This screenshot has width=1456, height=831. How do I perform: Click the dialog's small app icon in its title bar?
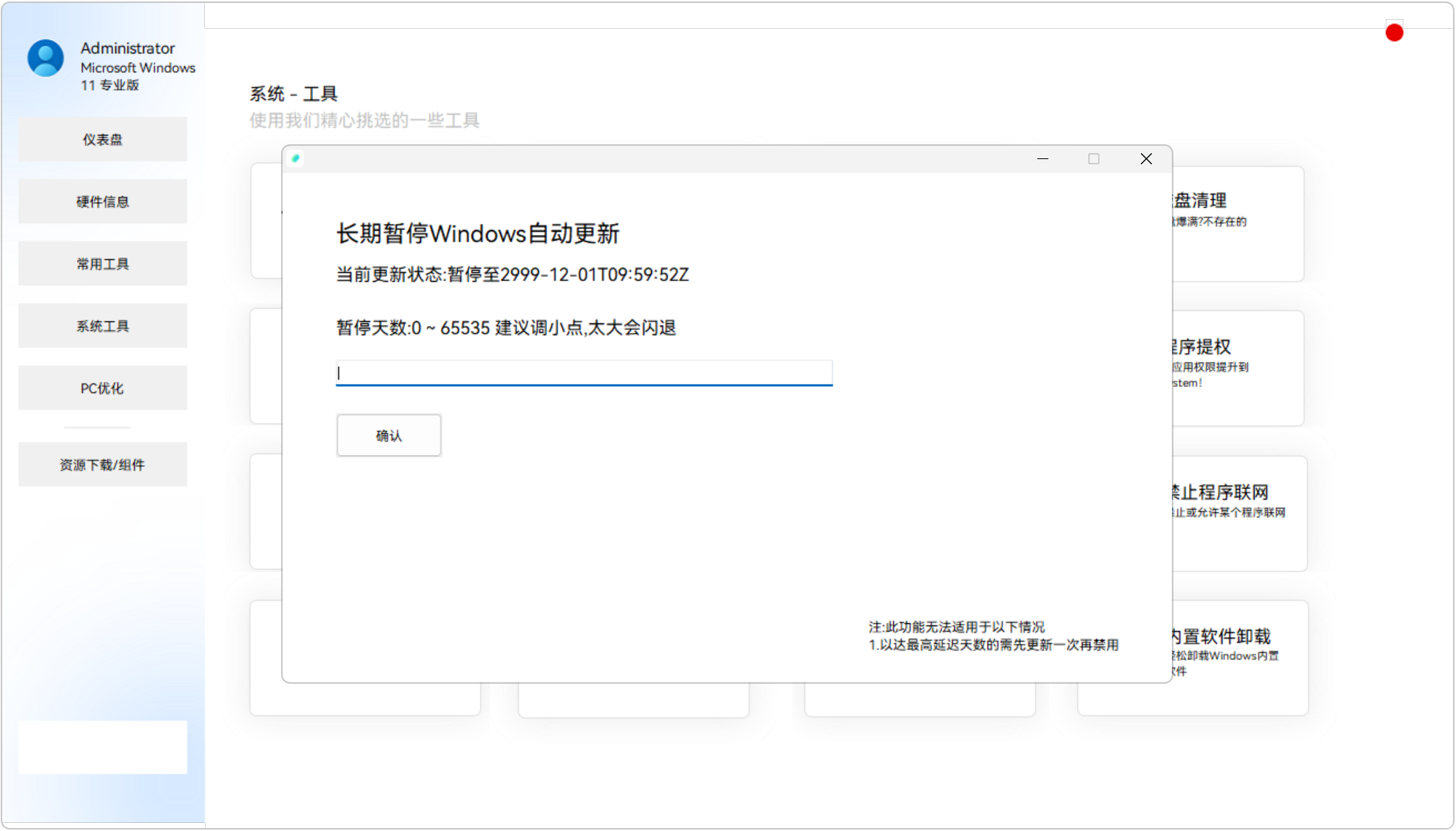296,158
